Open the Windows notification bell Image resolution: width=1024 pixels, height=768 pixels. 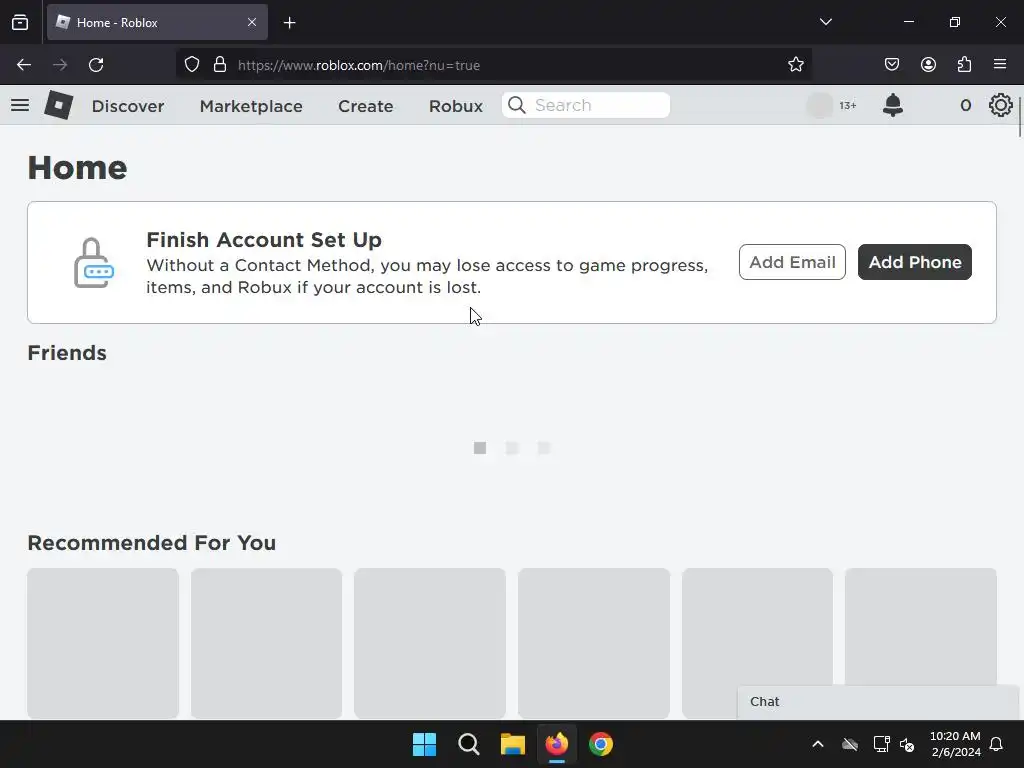tap(997, 744)
